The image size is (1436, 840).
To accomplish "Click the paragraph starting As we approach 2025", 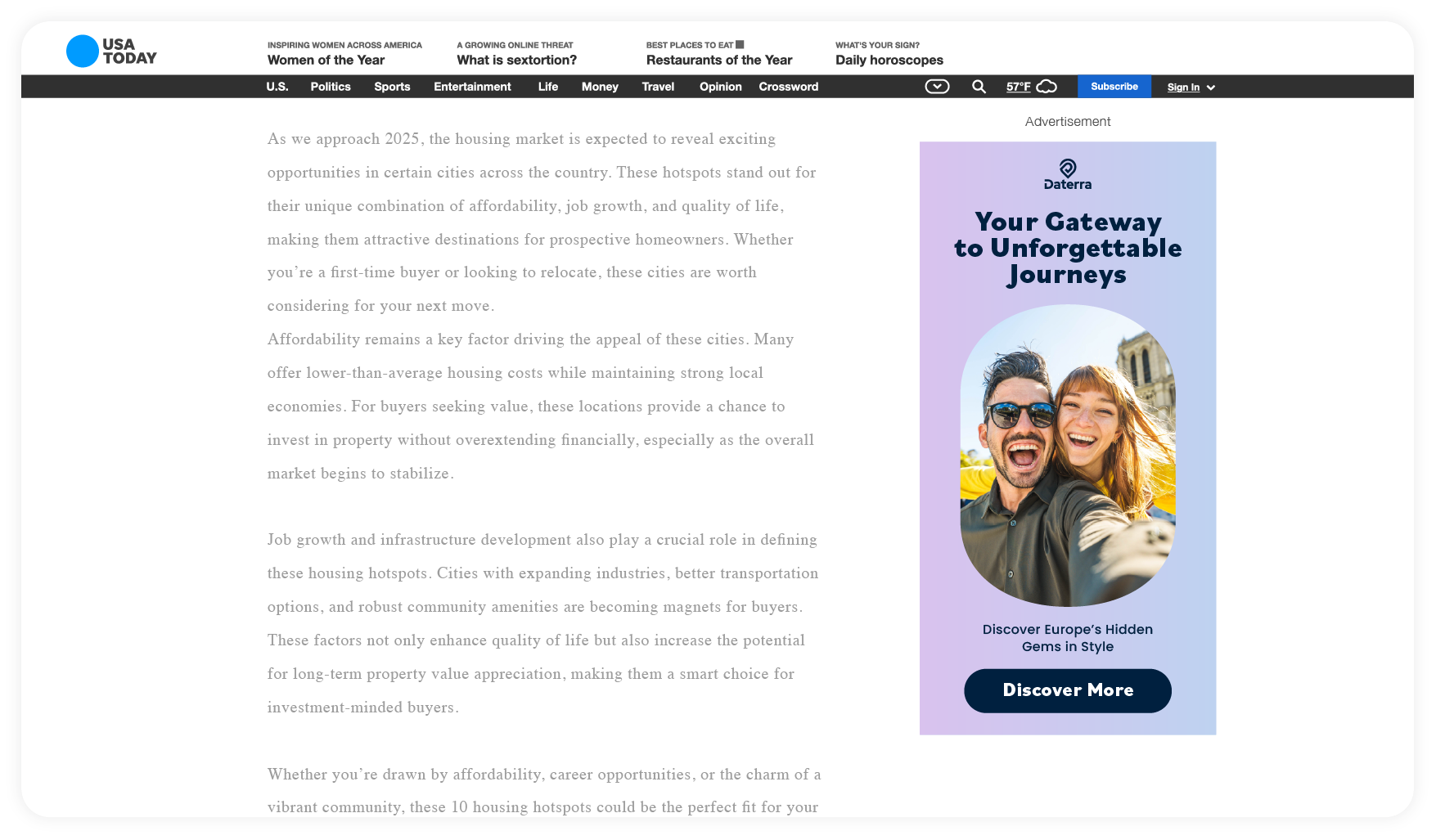I will (542, 222).
